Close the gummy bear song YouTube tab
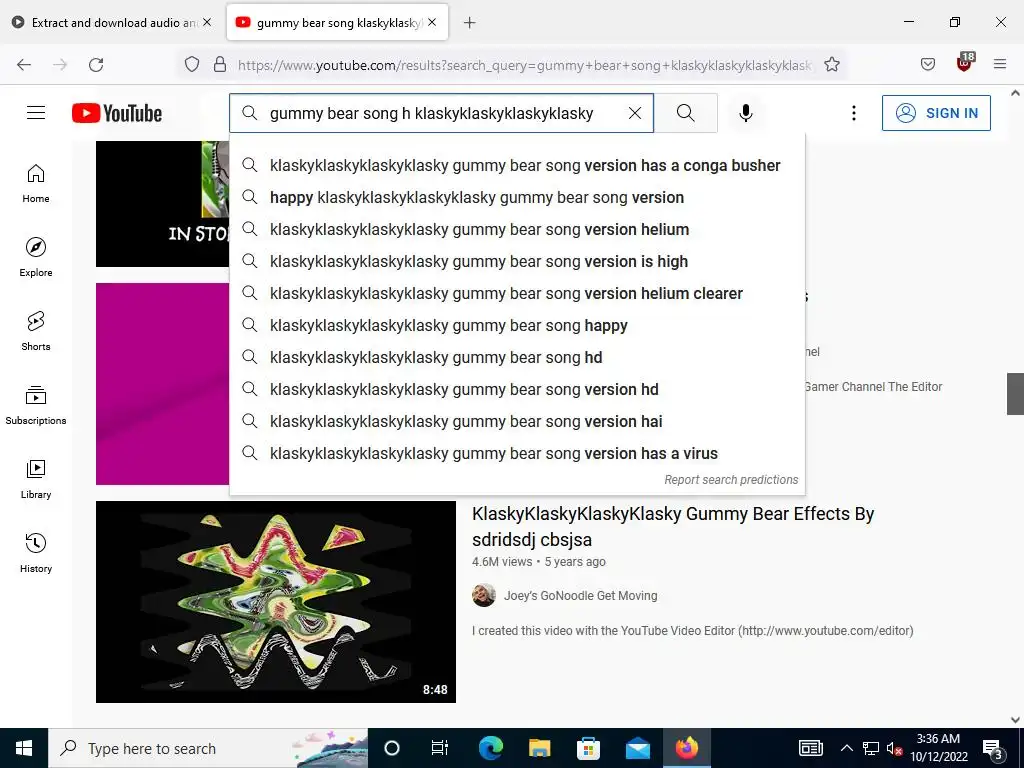The image size is (1024, 768). 432,22
